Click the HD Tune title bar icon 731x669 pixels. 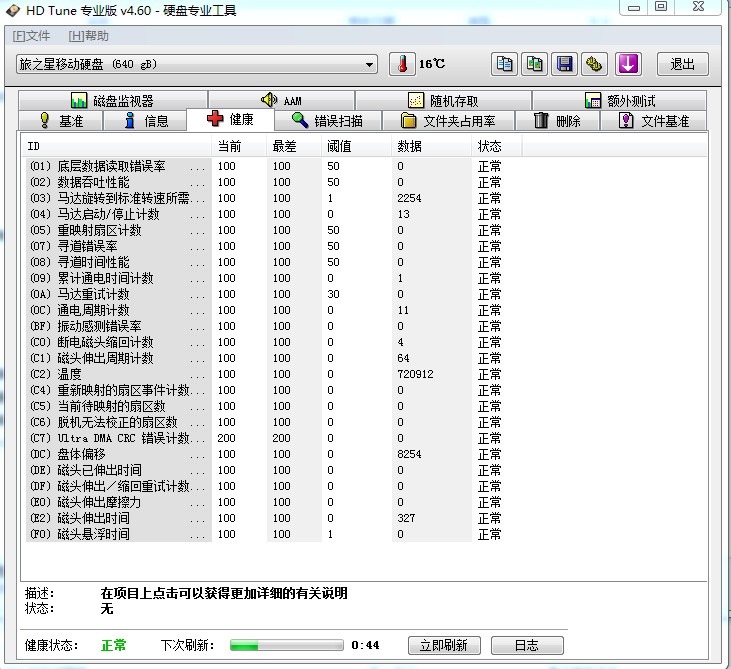13,10
